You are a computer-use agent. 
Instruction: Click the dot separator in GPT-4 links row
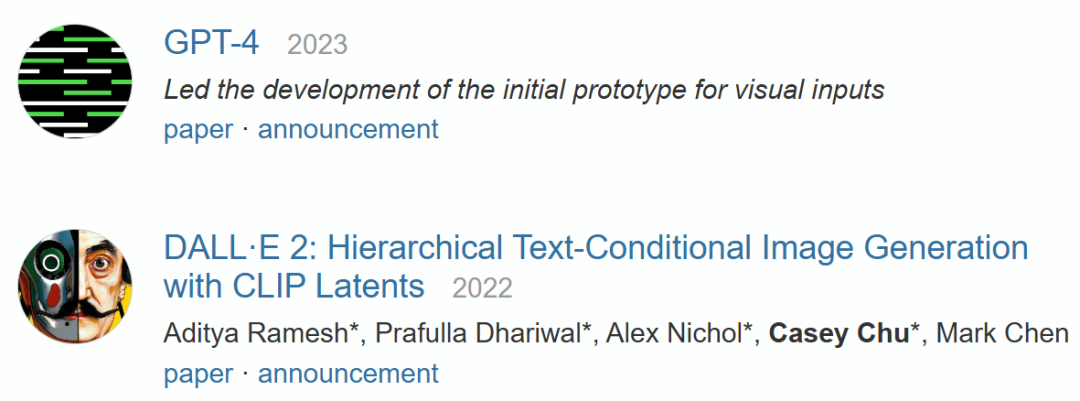pyautogui.click(x=246, y=130)
